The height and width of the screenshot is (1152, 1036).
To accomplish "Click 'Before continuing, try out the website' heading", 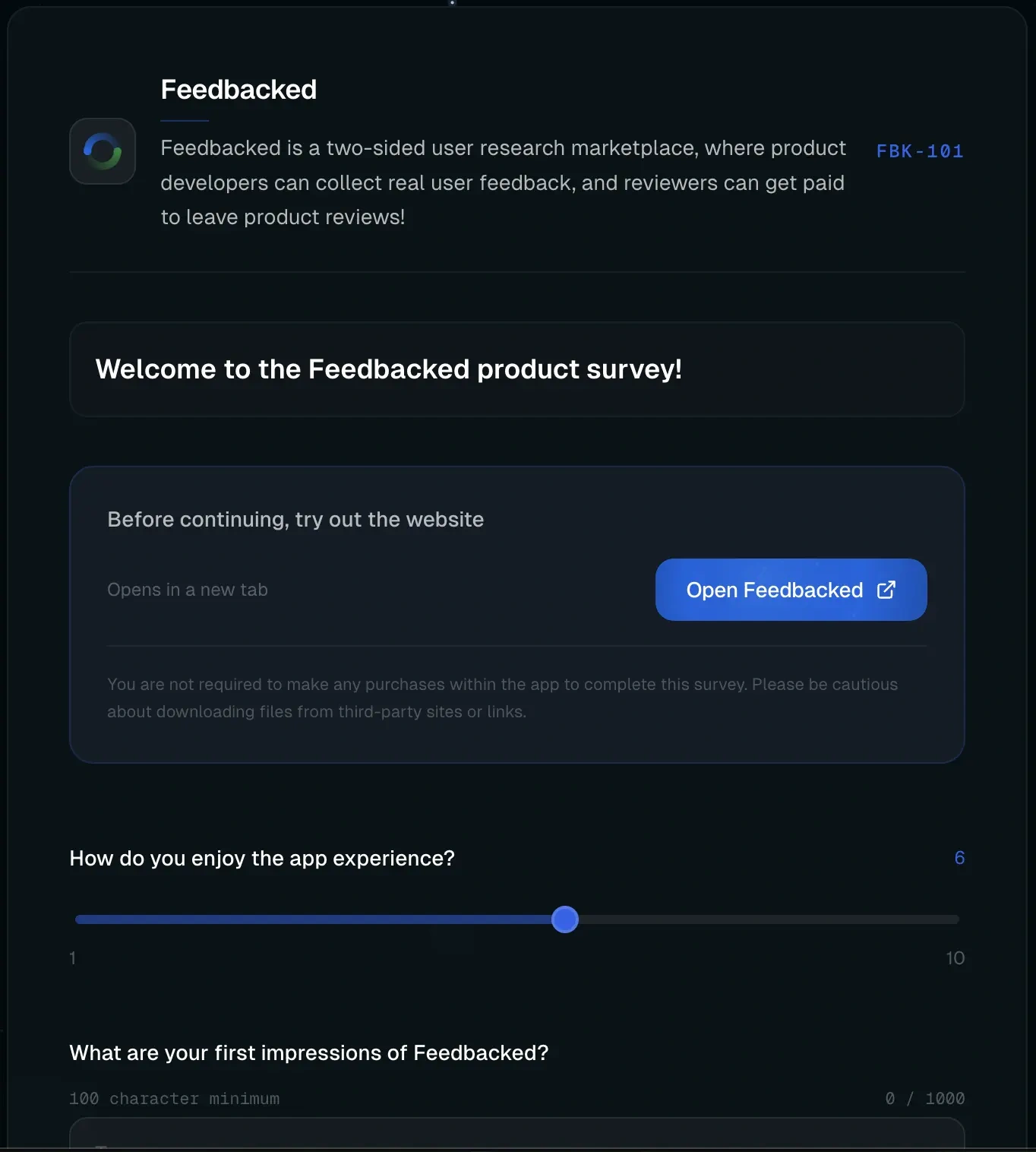I will click(x=295, y=520).
